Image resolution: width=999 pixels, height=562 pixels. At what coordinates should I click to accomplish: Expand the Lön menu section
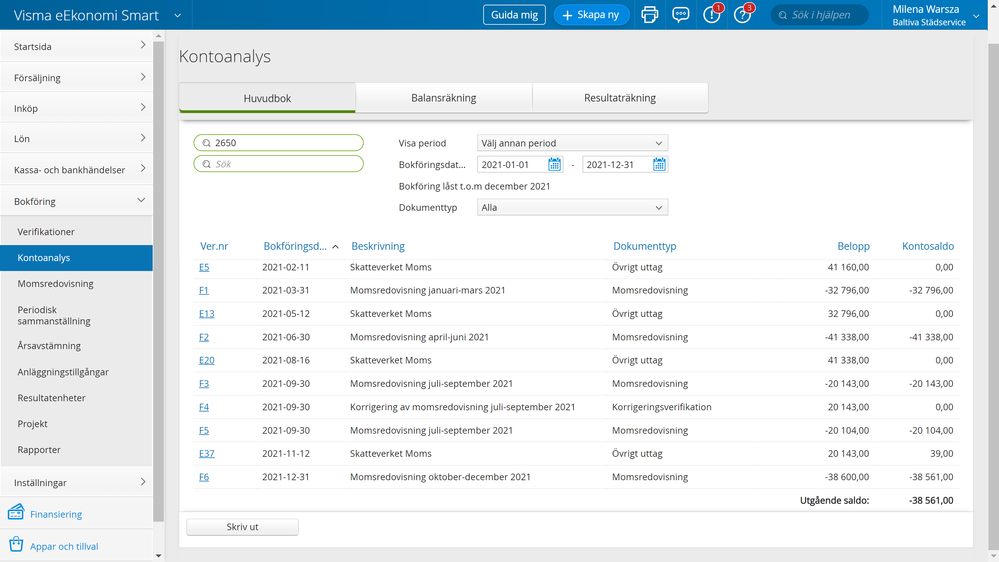tap(76, 138)
